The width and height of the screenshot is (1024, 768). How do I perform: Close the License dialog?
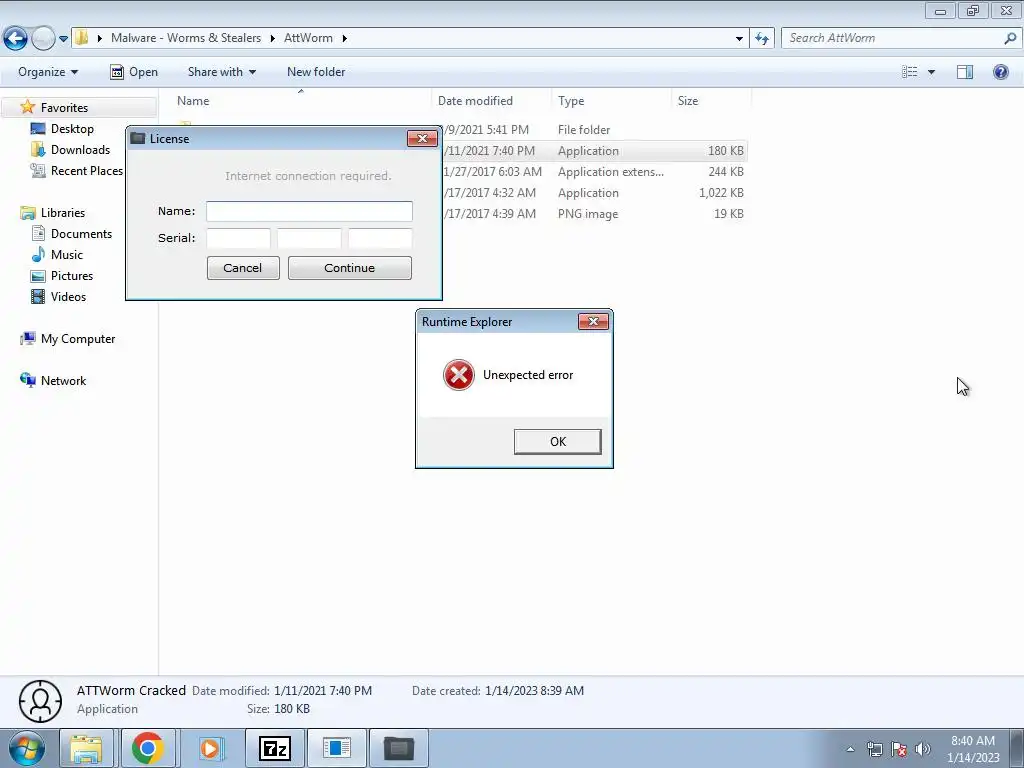coord(422,138)
